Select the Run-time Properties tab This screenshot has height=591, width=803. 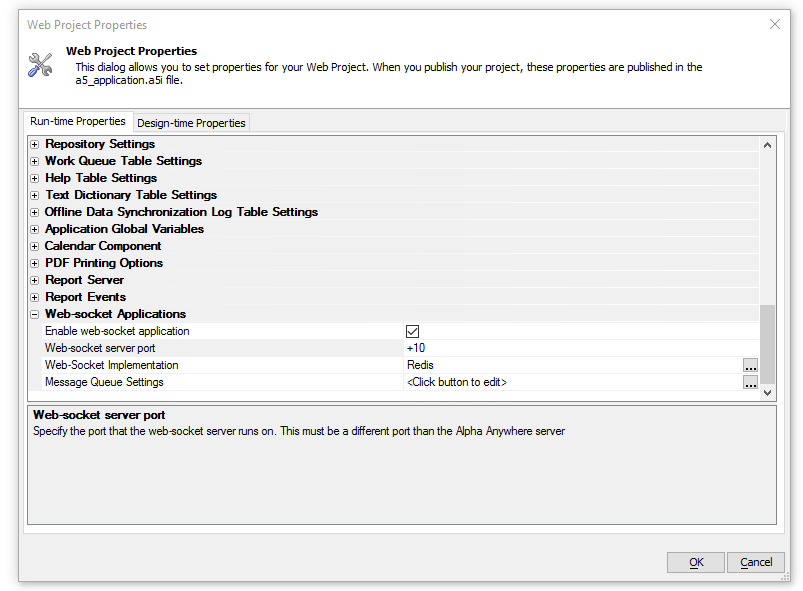(78, 121)
